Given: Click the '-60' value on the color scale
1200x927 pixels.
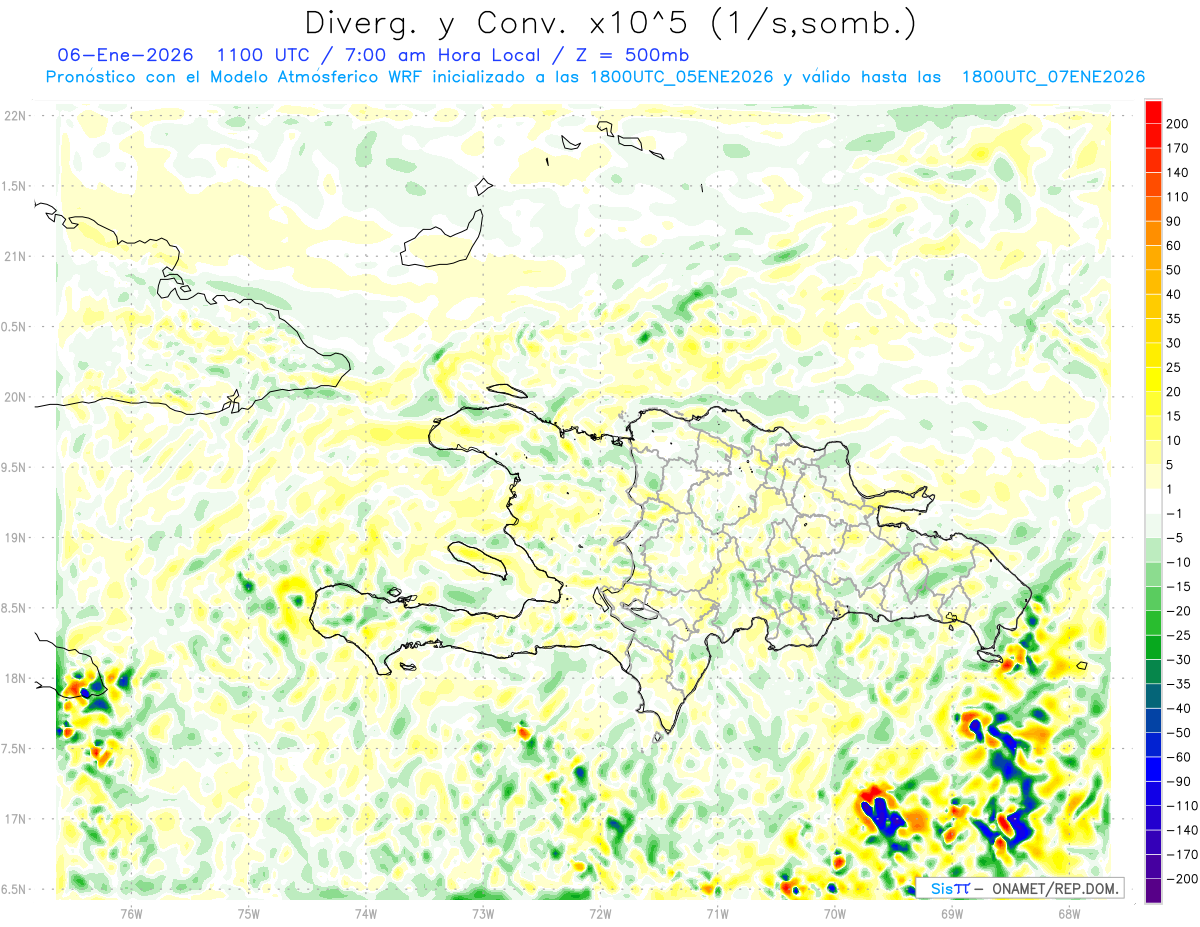Looking at the screenshot, I should [1178, 757].
